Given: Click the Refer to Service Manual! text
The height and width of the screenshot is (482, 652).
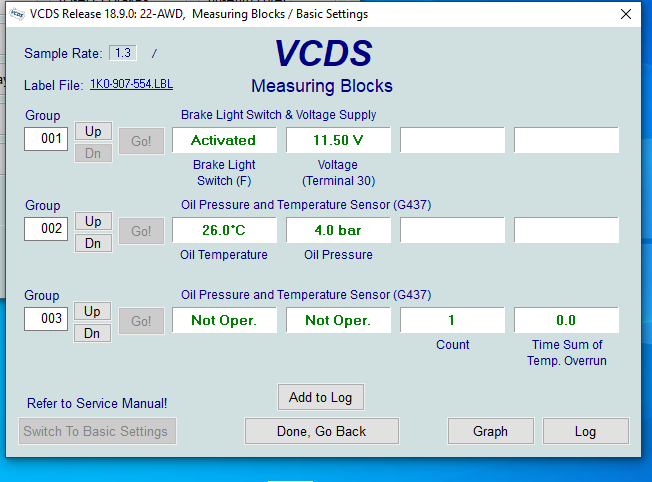Looking at the screenshot, I should click(97, 403).
